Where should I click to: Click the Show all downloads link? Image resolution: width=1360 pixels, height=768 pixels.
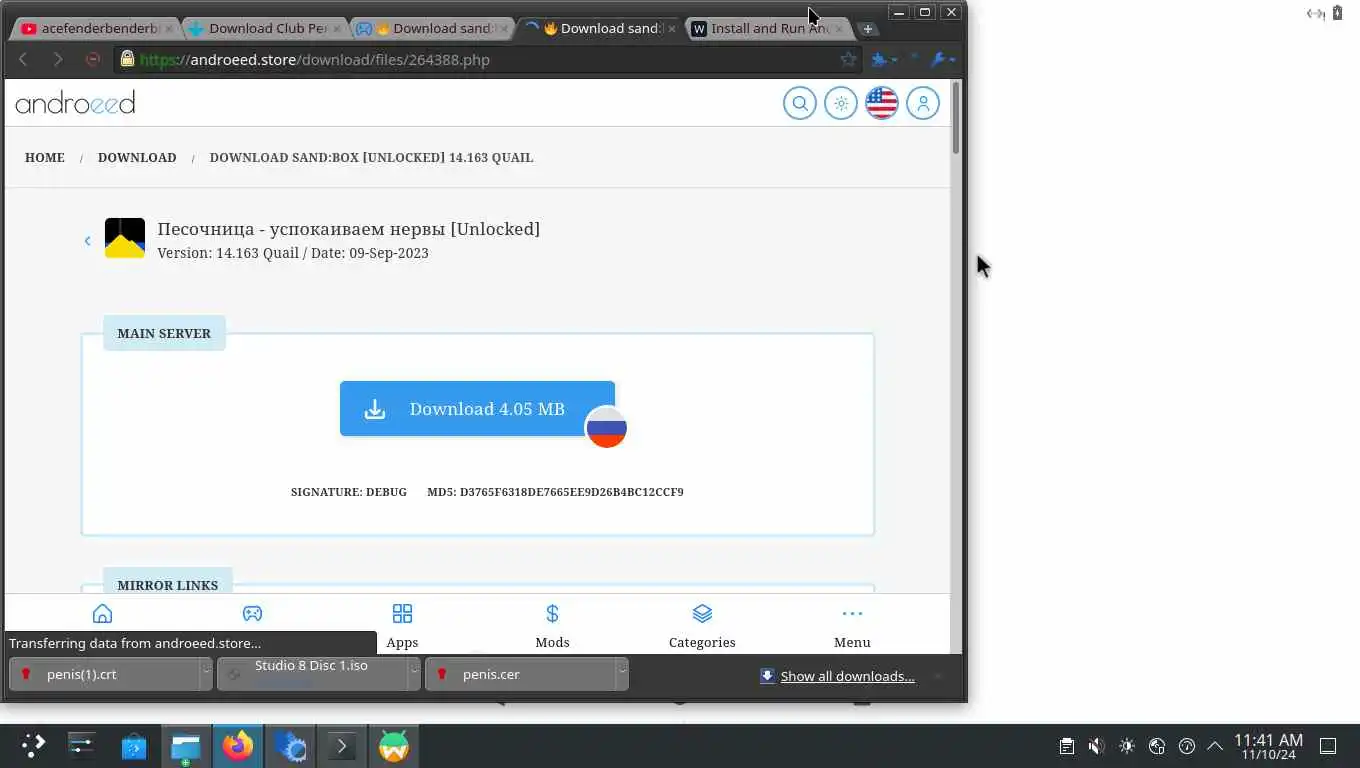[847, 676]
